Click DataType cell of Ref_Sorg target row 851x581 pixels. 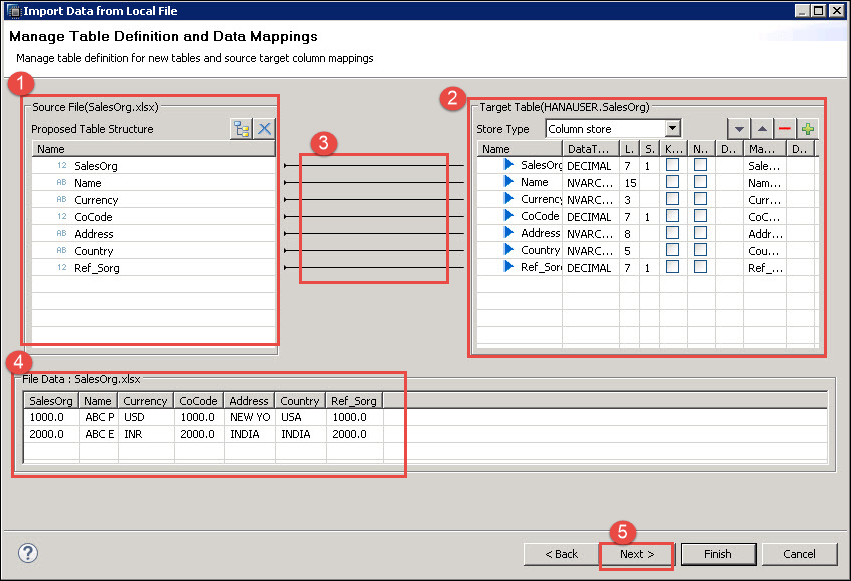tap(590, 267)
